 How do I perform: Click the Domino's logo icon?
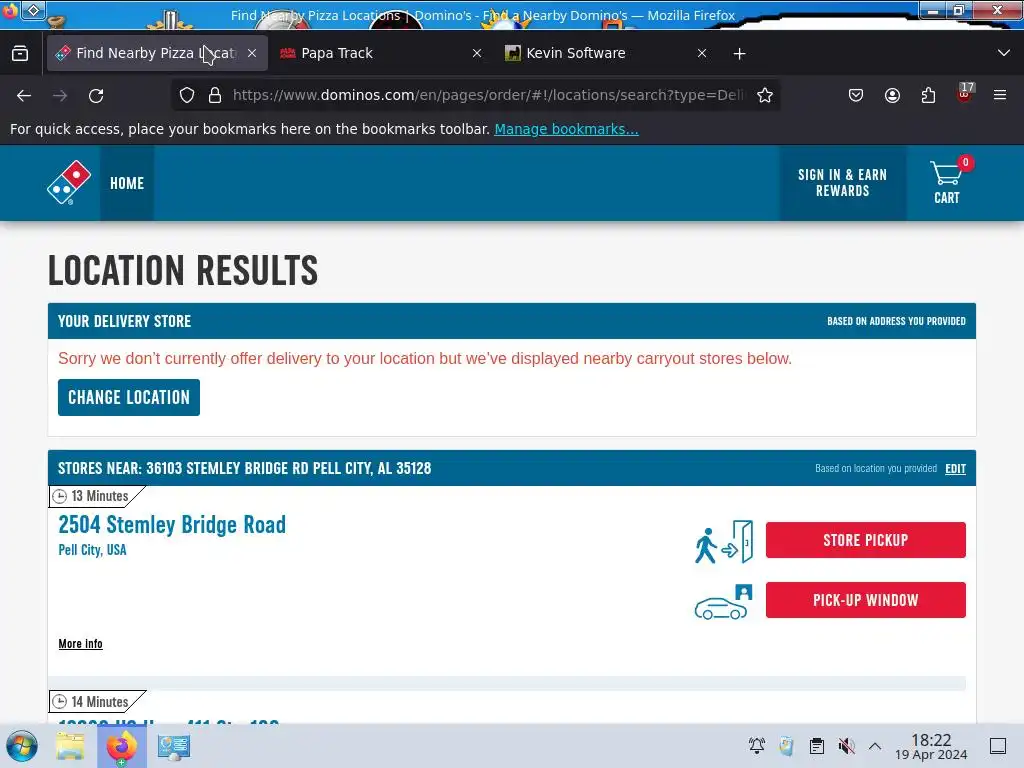pyautogui.click(x=69, y=182)
